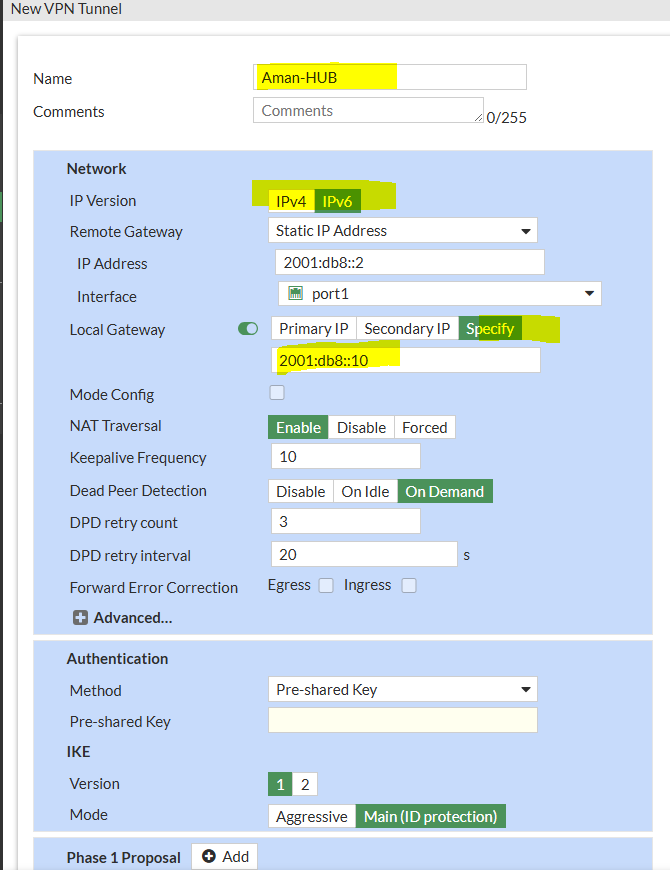
Task: Select IKE version 2
Action: click(x=304, y=784)
